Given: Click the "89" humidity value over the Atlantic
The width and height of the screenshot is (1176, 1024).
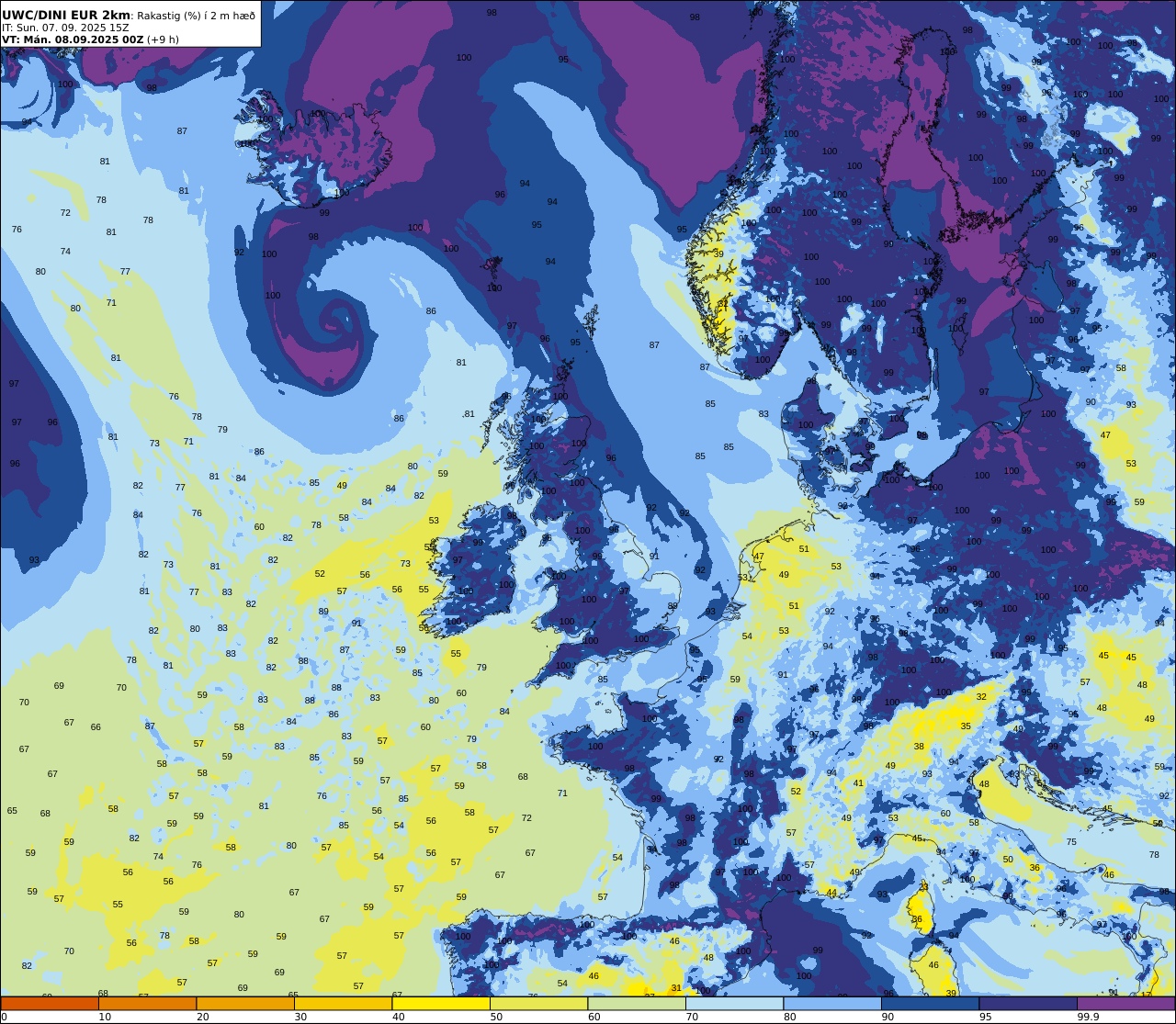Looking at the screenshot, I should click(323, 612).
